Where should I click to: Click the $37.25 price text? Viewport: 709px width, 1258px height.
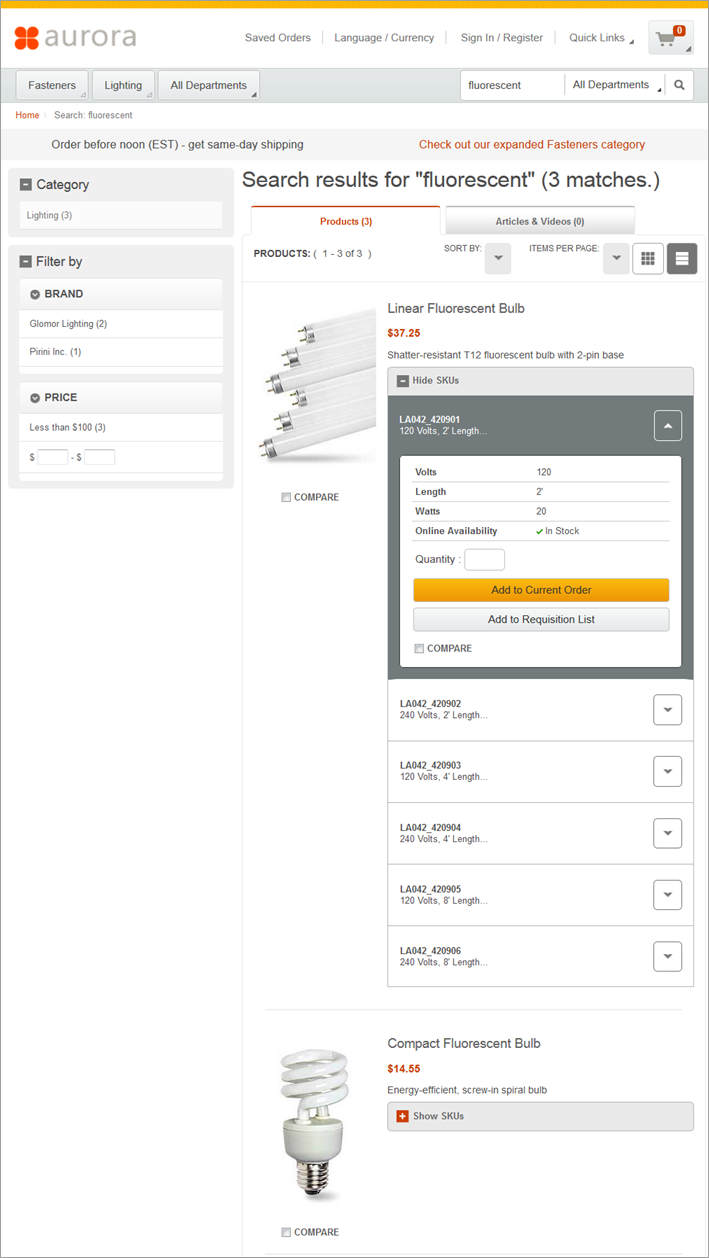[x=404, y=333]
